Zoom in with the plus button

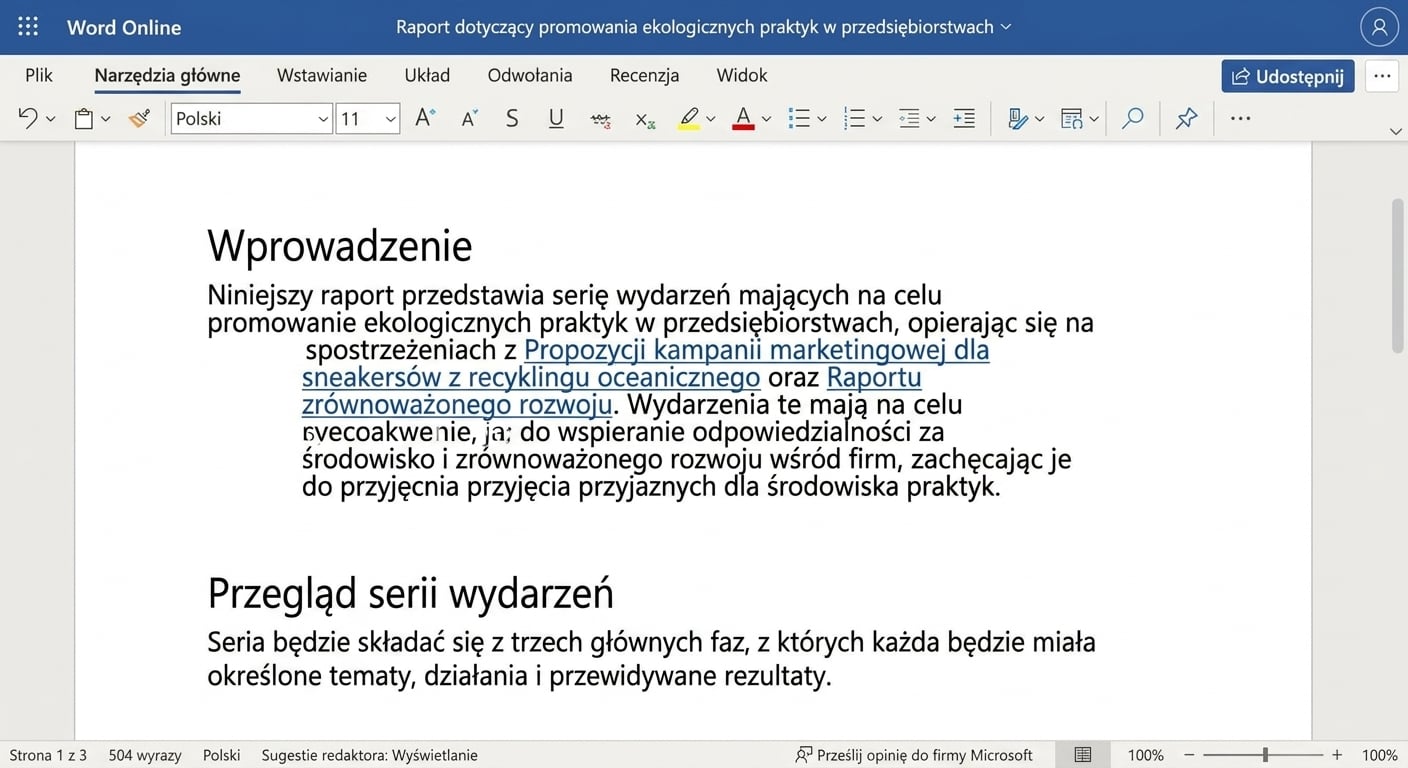[x=1337, y=755]
